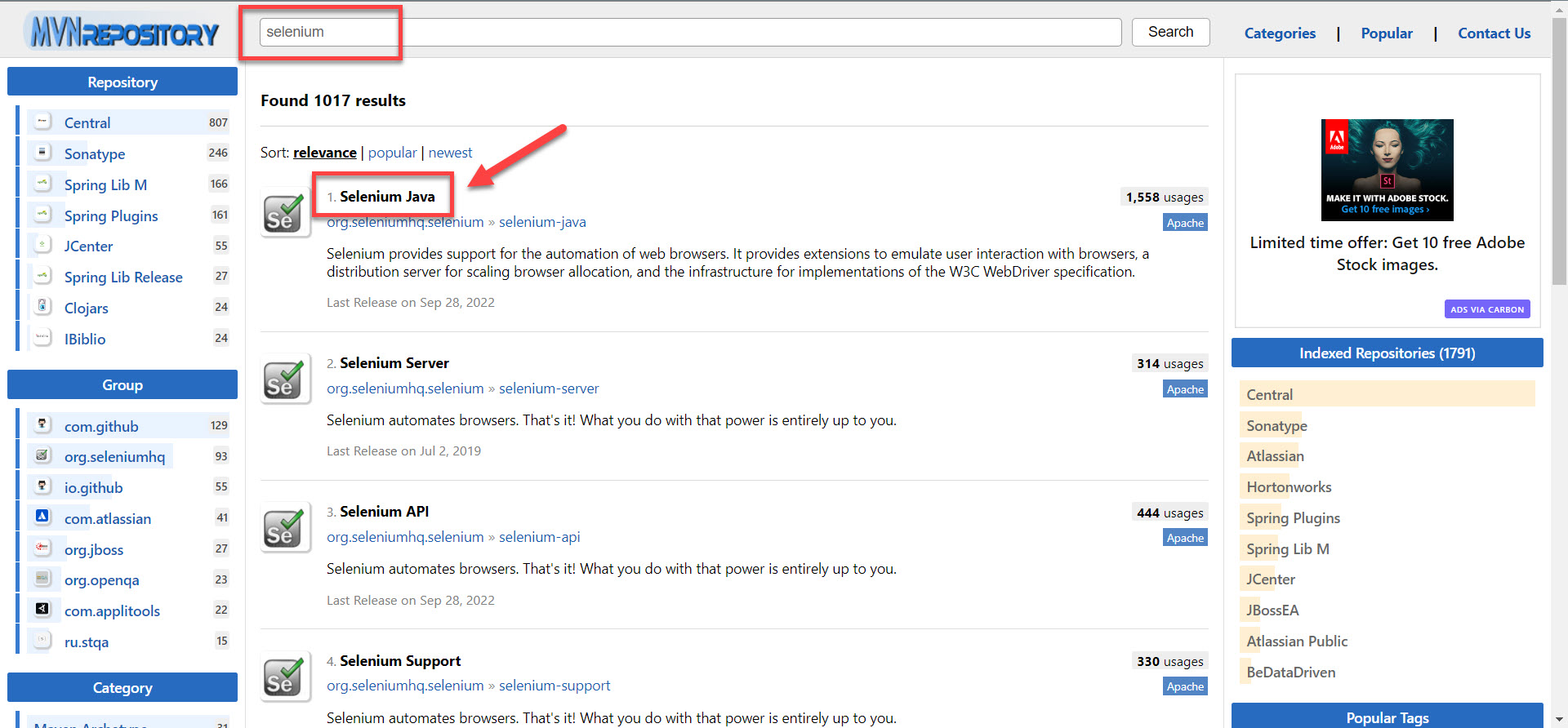Select the JCenter repository icon
The height and width of the screenshot is (728, 1568).
click(x=42, y=245)
